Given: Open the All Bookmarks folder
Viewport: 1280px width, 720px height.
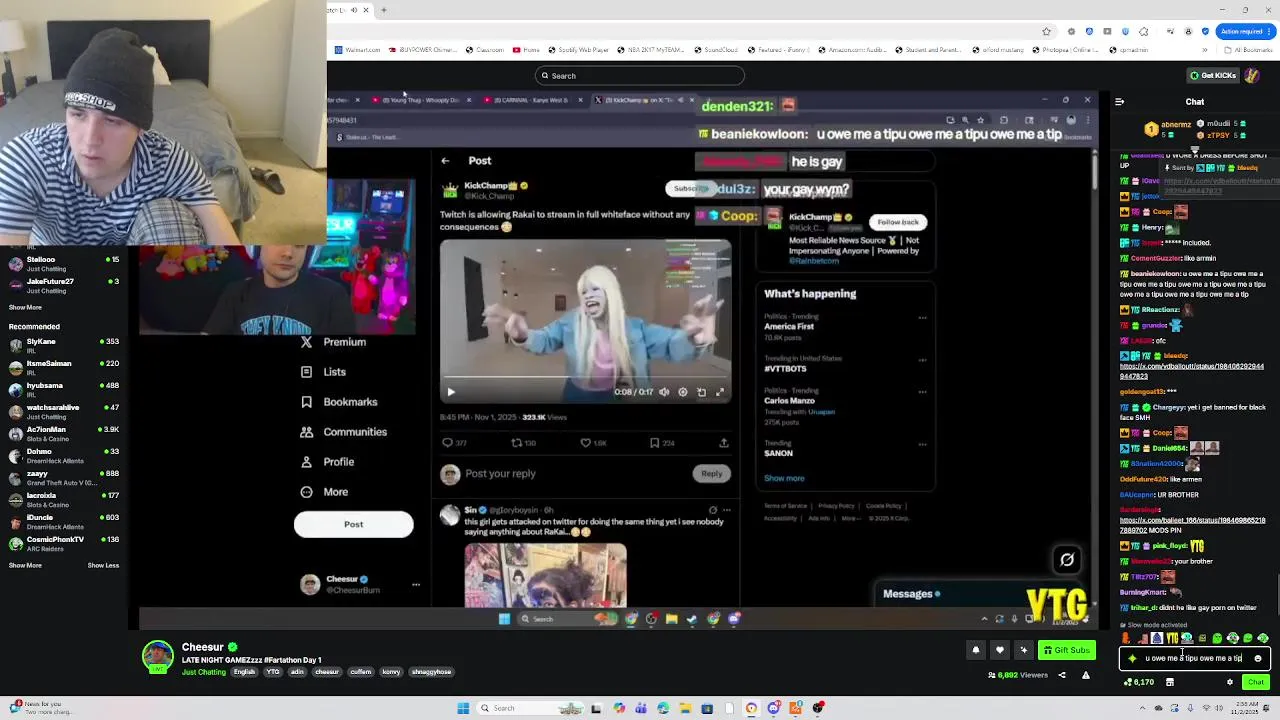Looking at the screenshot, I should pos(1249,50).
